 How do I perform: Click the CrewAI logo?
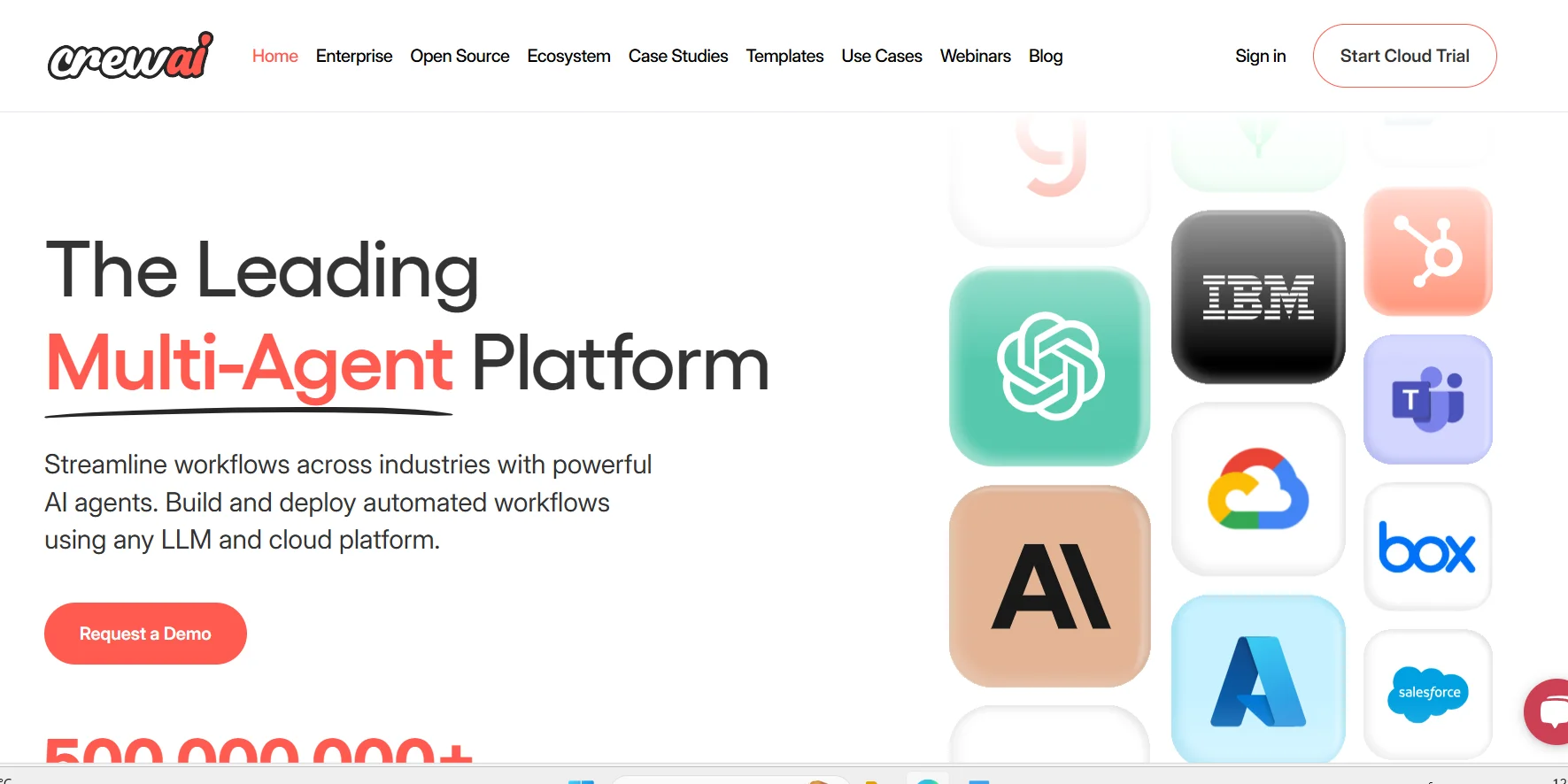[x=130, y=56]
